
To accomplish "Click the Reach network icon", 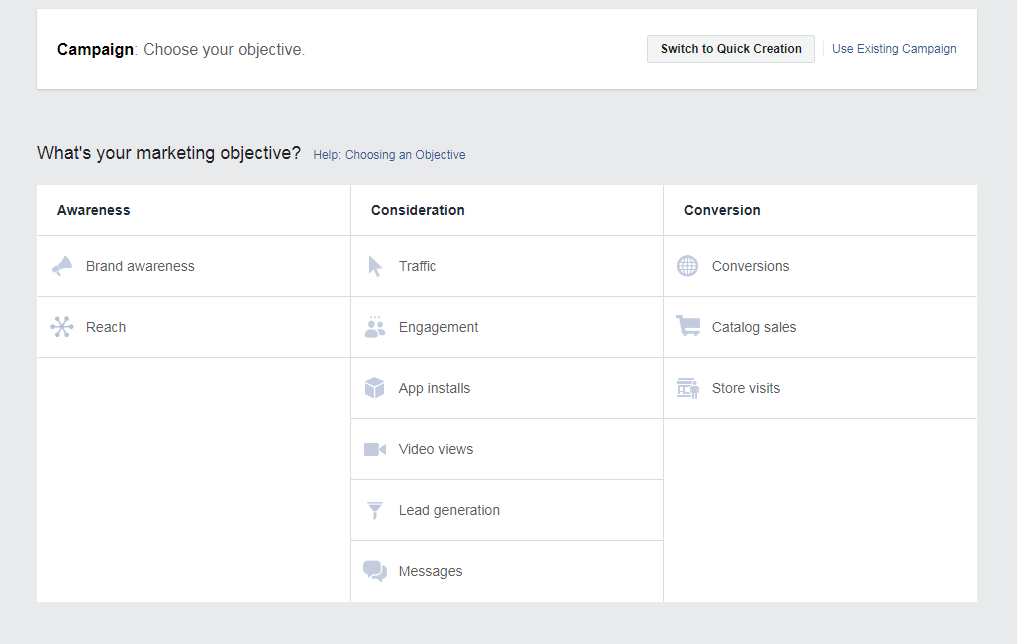I will (62, 327).
